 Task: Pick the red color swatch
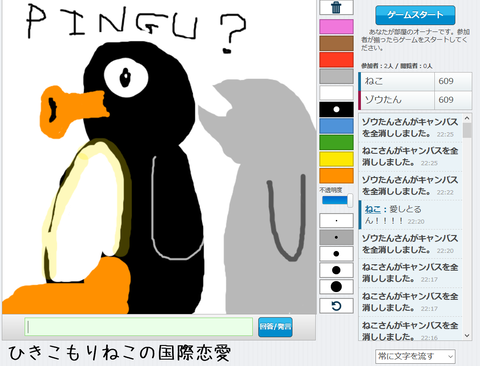click(x=336, y=60)
